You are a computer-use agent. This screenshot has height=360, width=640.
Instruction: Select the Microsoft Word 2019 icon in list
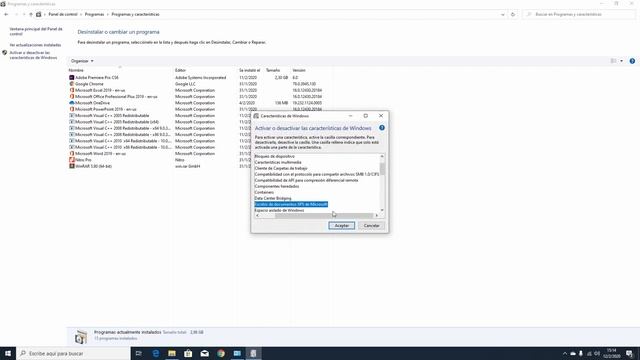(72, 153)
